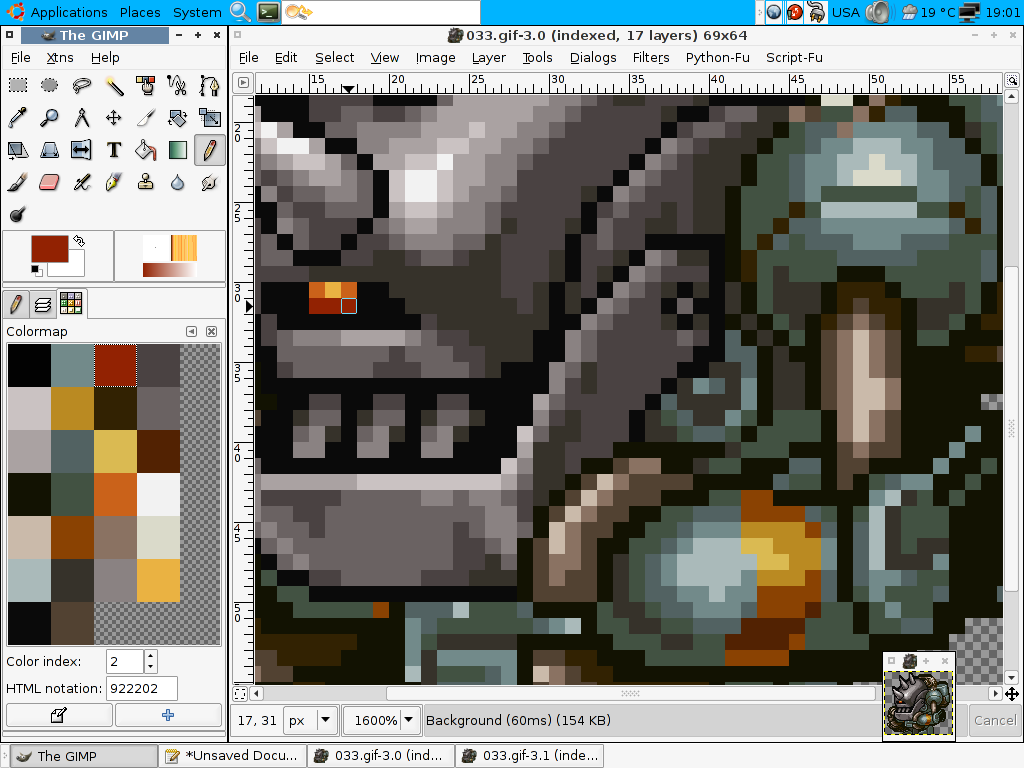
Task: Click the 033.gif-3.1 taskbar entry
Action: click(529, 756)
